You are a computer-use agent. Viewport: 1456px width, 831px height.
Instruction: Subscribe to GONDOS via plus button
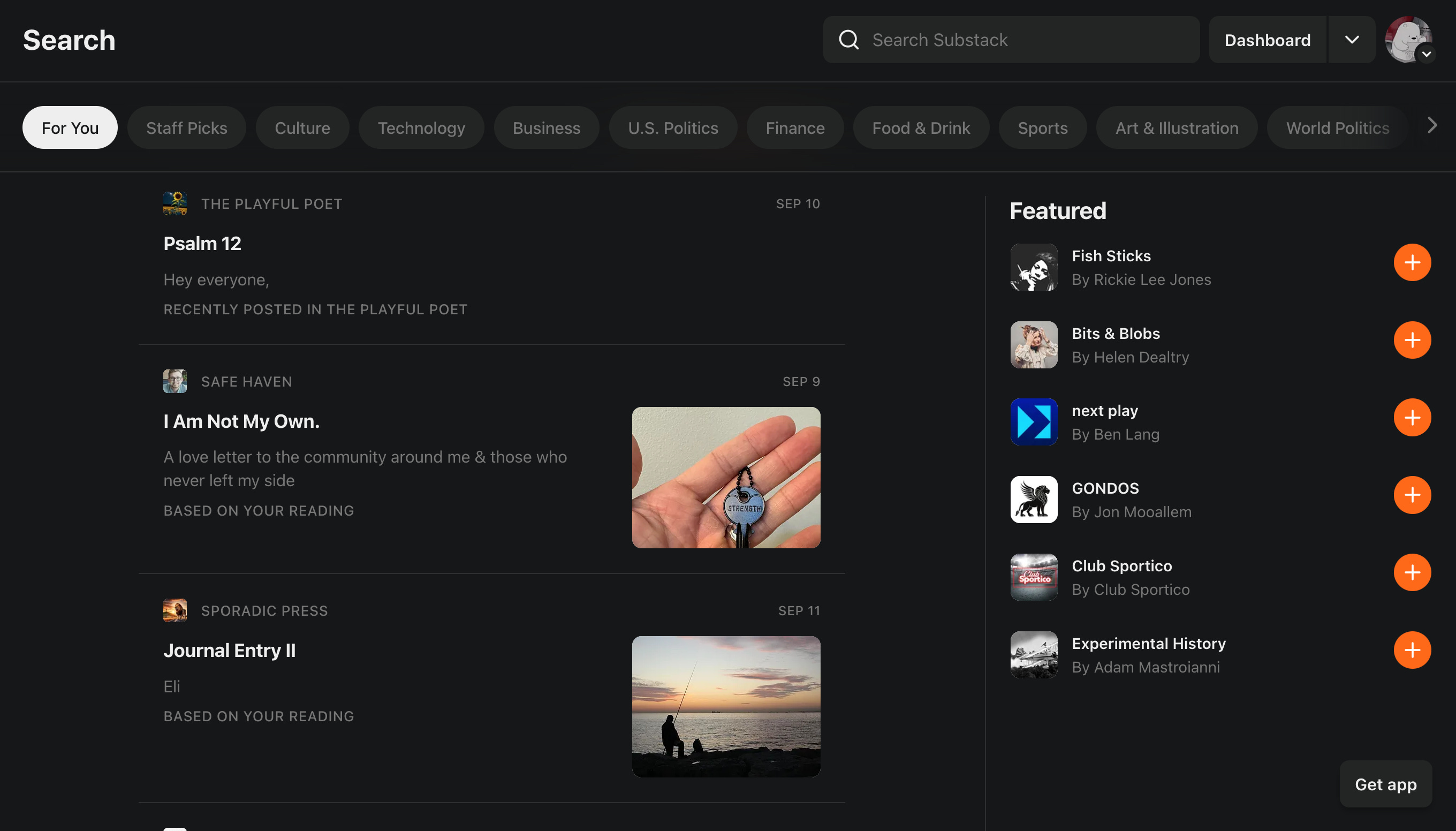1412,495
